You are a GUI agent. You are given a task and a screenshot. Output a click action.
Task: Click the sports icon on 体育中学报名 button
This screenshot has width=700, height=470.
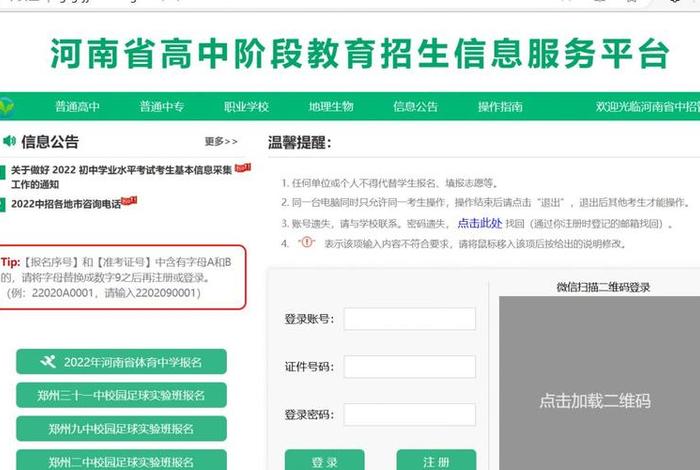click(x=48, y=361)
